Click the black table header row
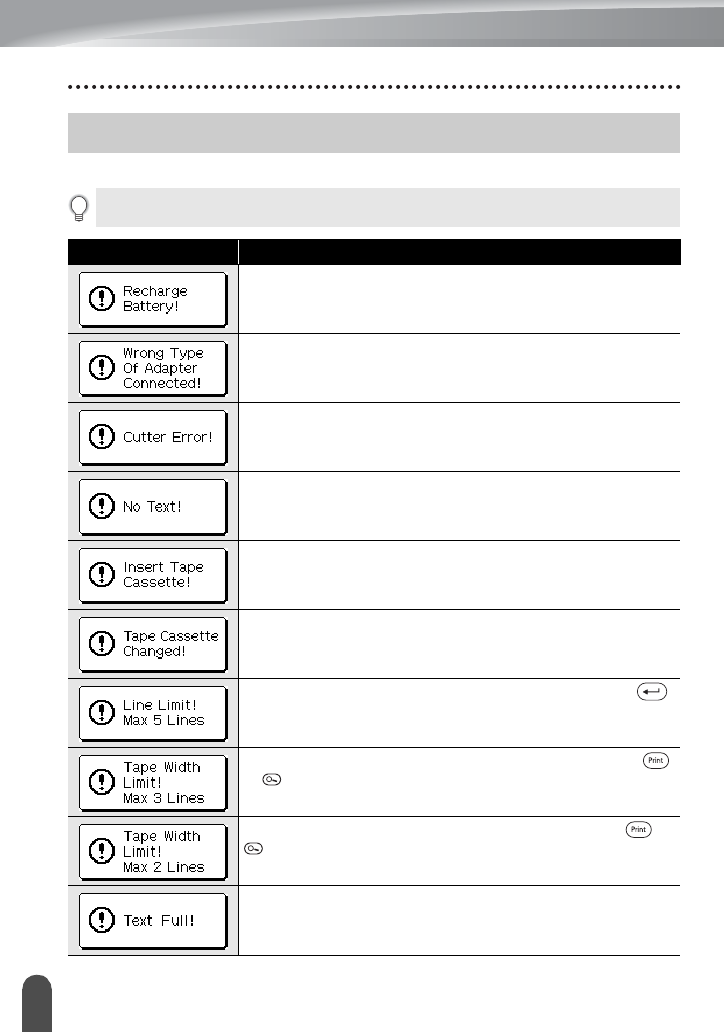Image resolution: width=724 pixels, height=1032 pixels. (x=374, y=250)
